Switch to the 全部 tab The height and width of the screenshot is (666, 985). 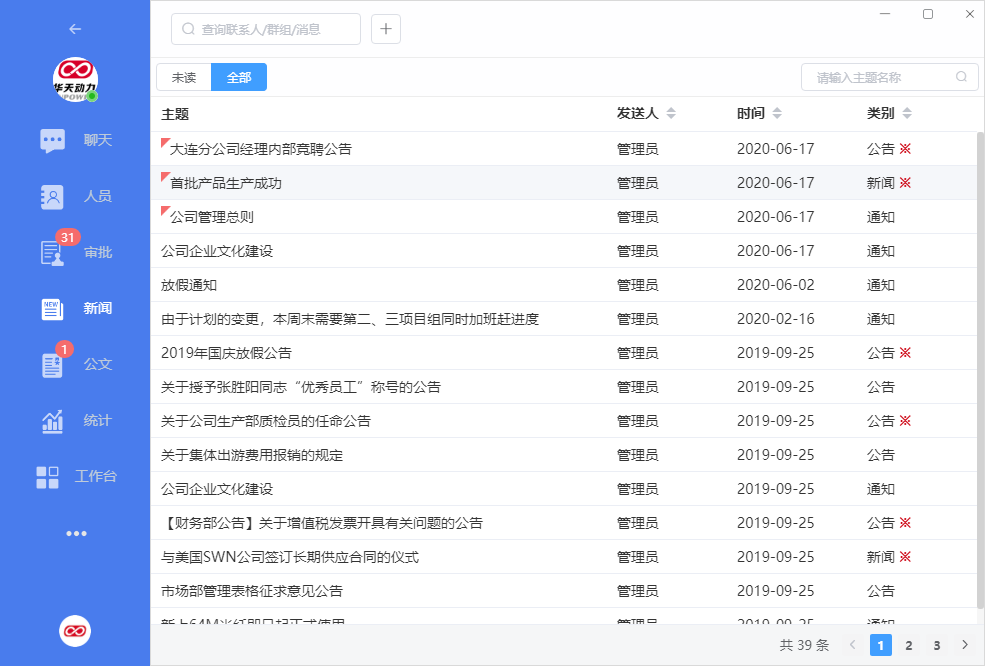(x=238, y=76)
